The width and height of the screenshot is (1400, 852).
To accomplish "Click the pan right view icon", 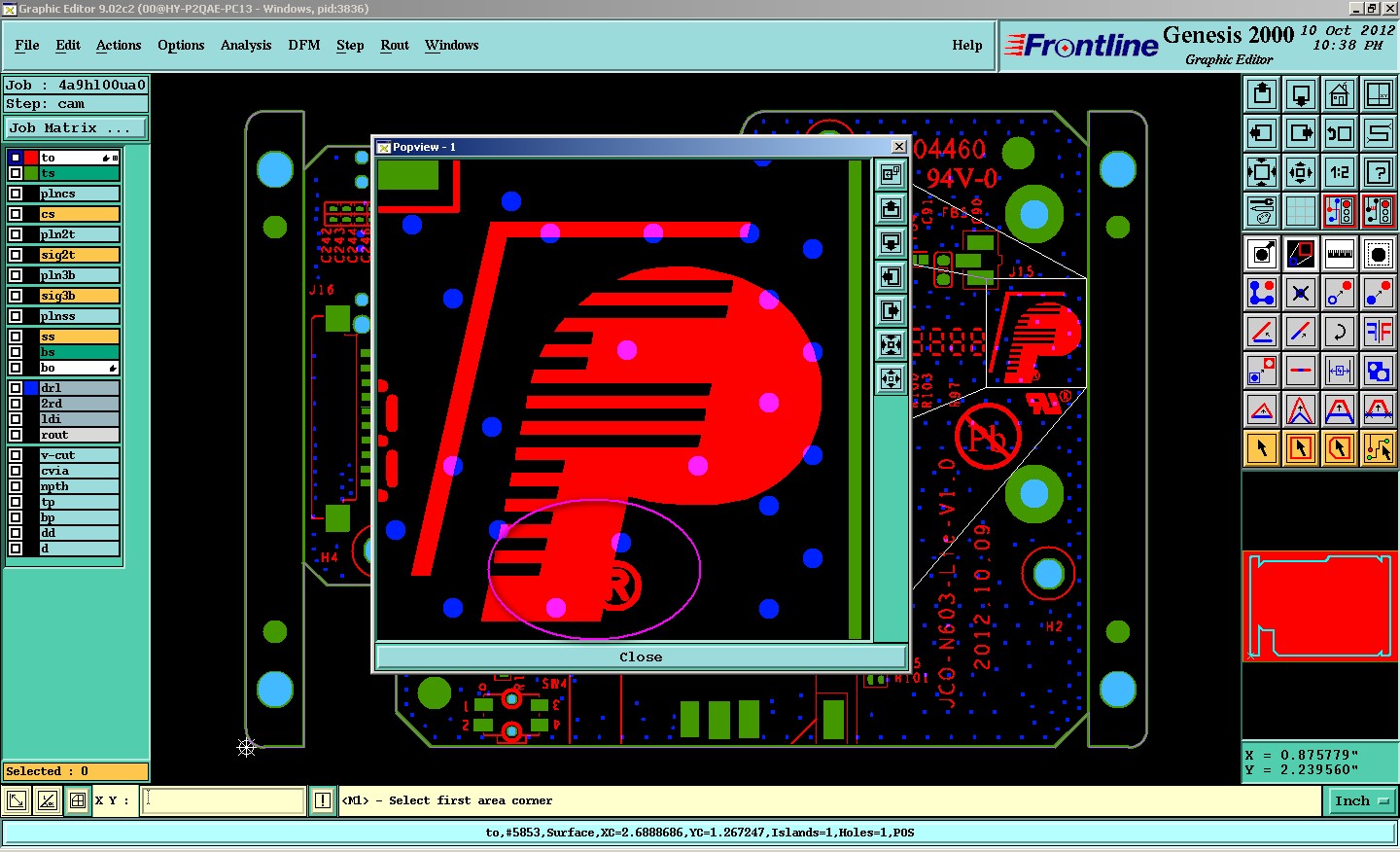I will point(1301,133).
